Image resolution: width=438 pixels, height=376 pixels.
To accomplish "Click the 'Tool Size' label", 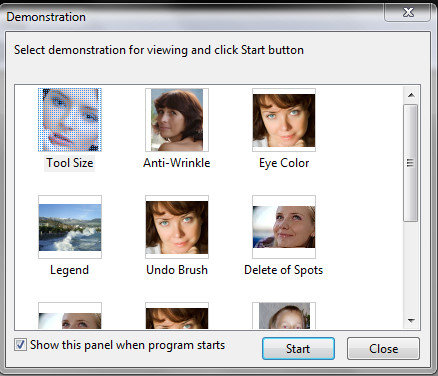I will (70, 163).
